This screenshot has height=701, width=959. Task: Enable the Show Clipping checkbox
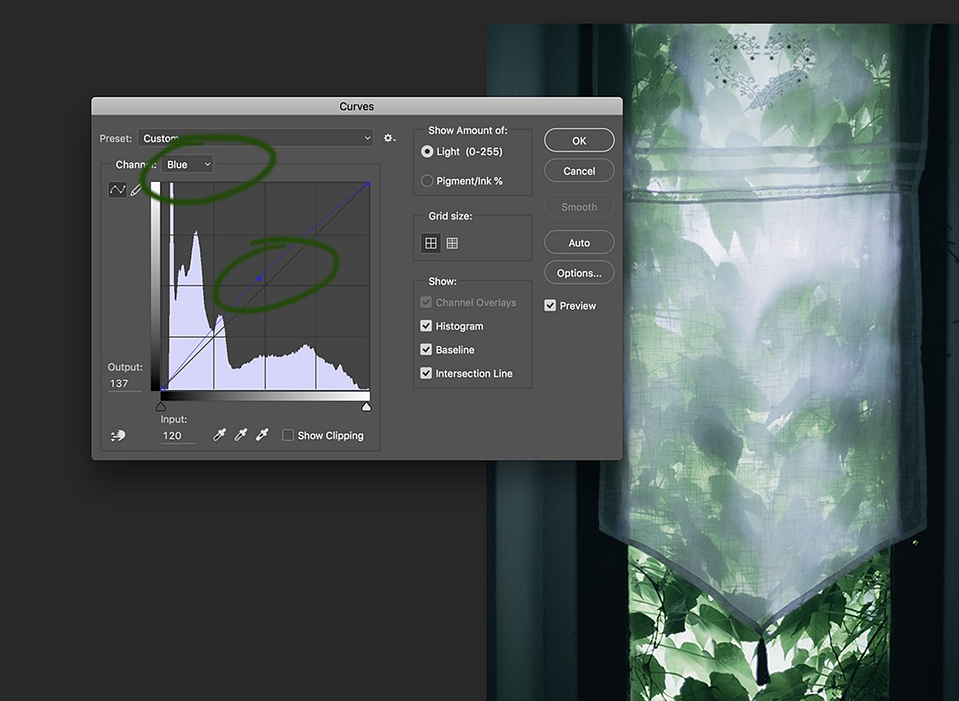pos(287,435)
